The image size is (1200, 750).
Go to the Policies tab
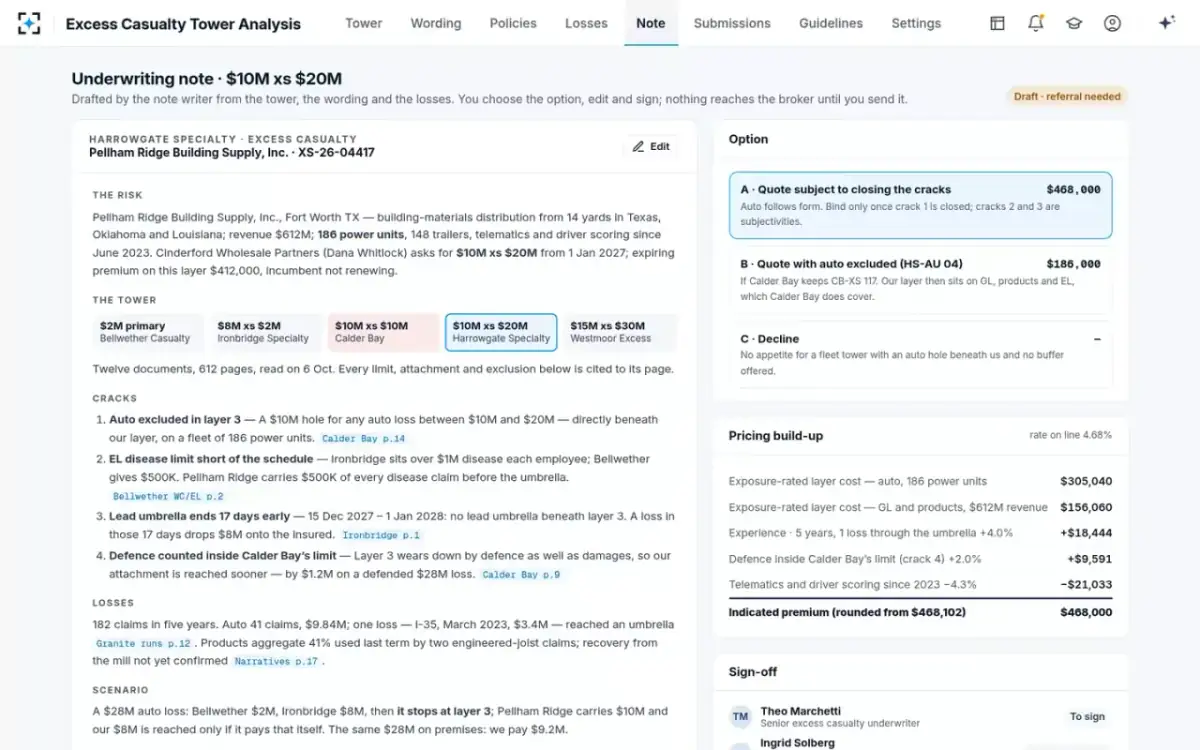tap(513, 23)
